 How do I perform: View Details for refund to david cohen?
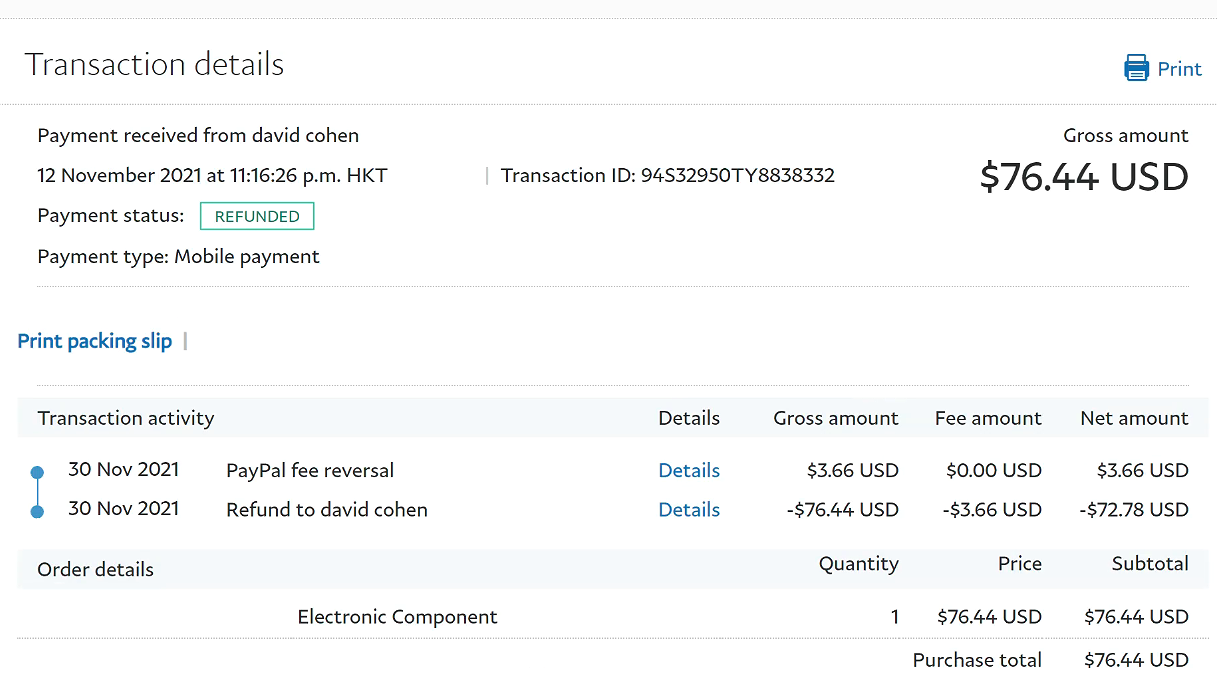point(689,509)
